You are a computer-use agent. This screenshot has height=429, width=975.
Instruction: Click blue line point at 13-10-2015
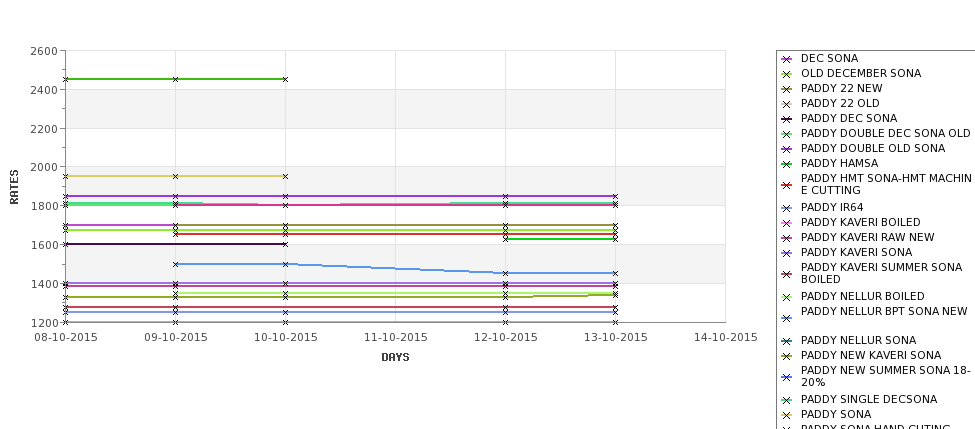616,274
